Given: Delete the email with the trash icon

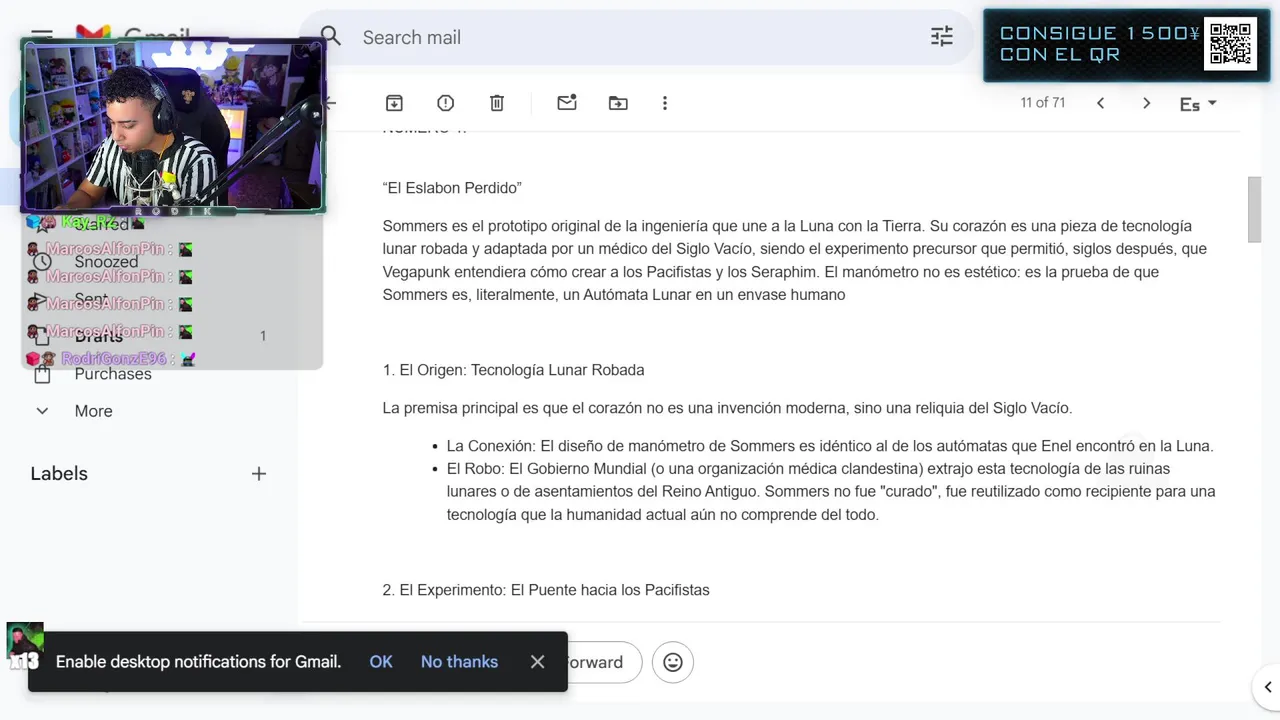Looking at the screenshot, I should click(x=497, y=103).
